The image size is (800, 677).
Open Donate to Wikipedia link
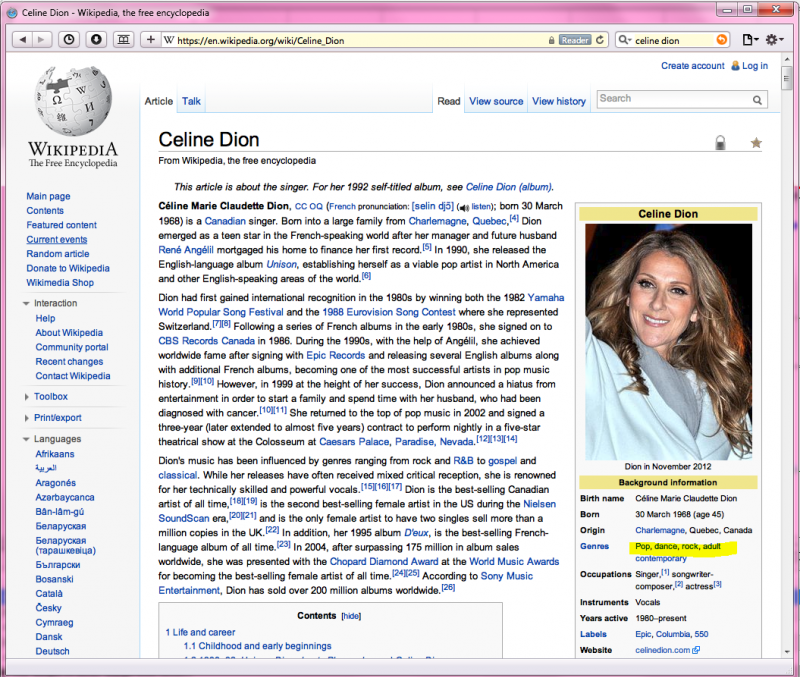tap(68, 268)
